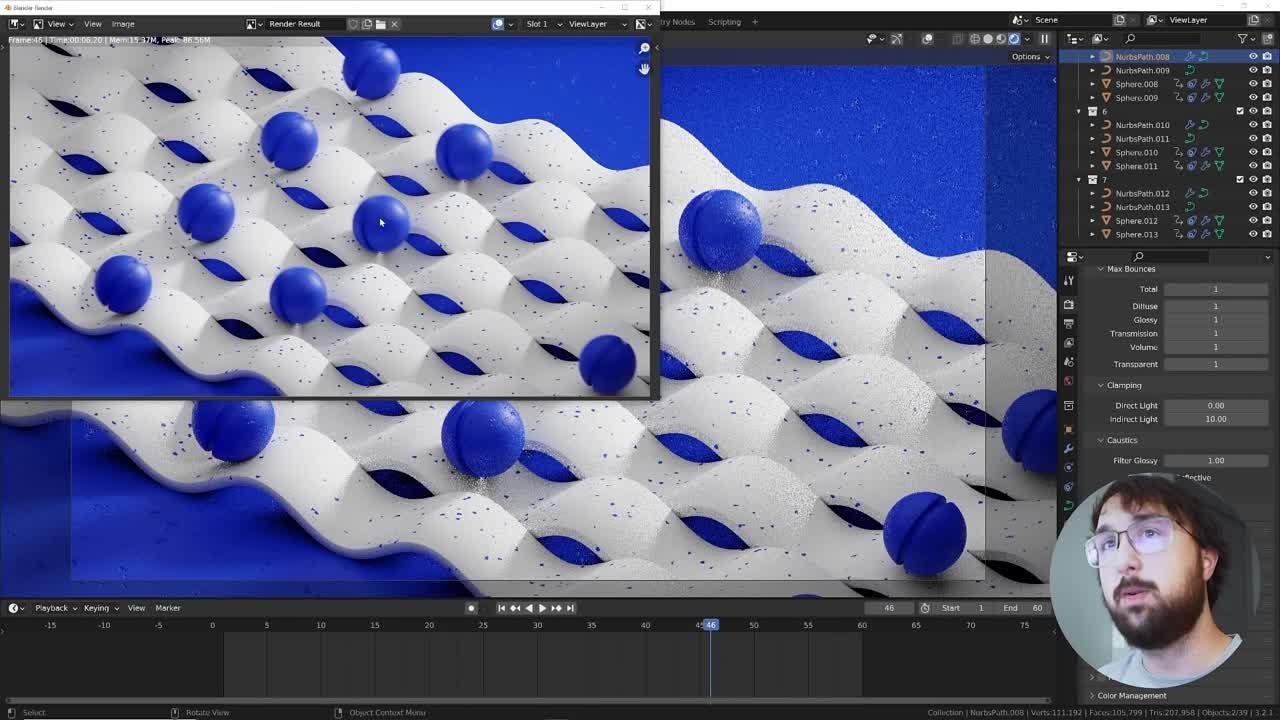
Task: Click the Render properties tab icon
Action: (1068, 304)
